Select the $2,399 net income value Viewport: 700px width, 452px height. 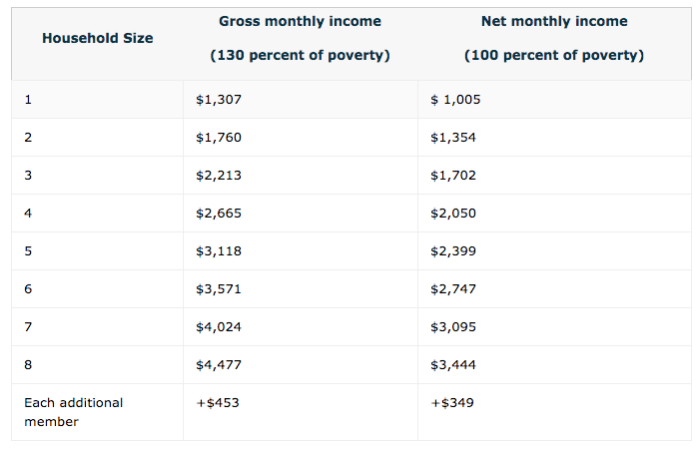pyautogui.click(x=453, y=251)
